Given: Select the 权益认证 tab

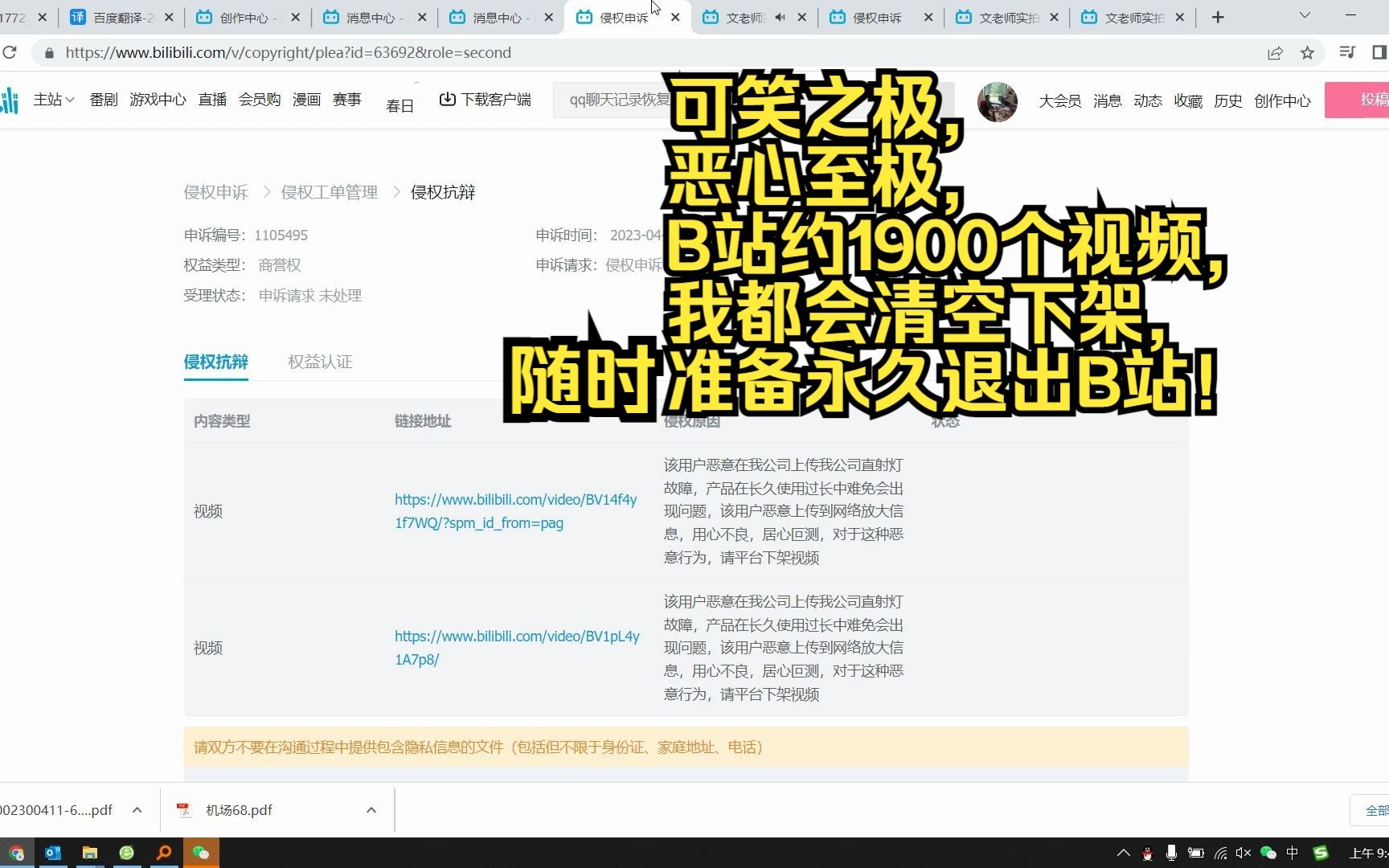Looking at the screenshot, I should [x=320, y=362].
